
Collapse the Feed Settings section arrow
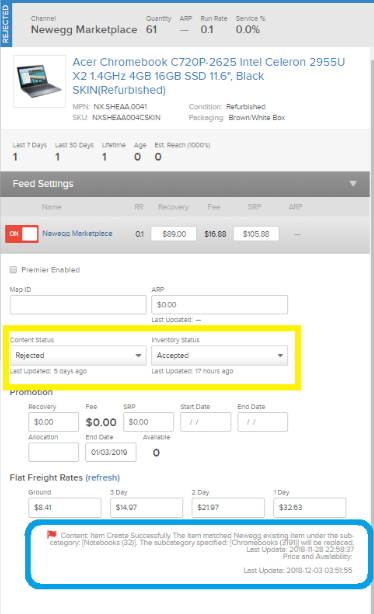coord(353,184)
